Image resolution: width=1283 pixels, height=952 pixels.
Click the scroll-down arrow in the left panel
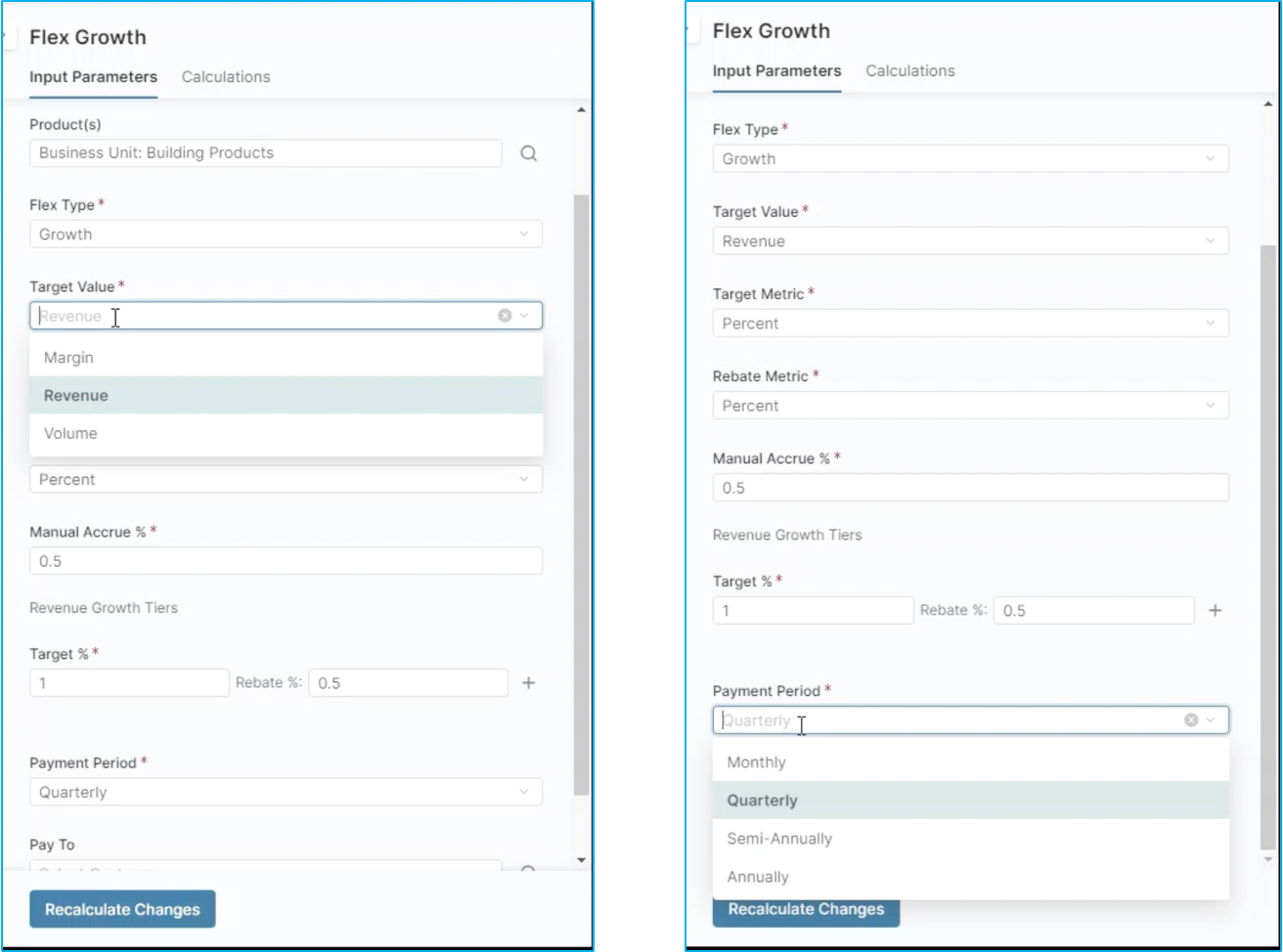tap(582, 860)
